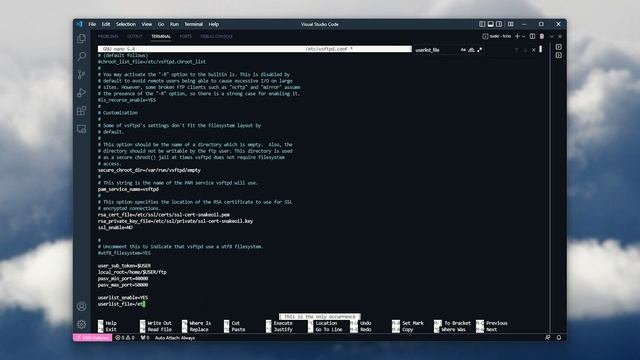The width and height of the screenshot is (640, 360).
Task: Open the Customize Layout icon
Action: pos(511,24)
